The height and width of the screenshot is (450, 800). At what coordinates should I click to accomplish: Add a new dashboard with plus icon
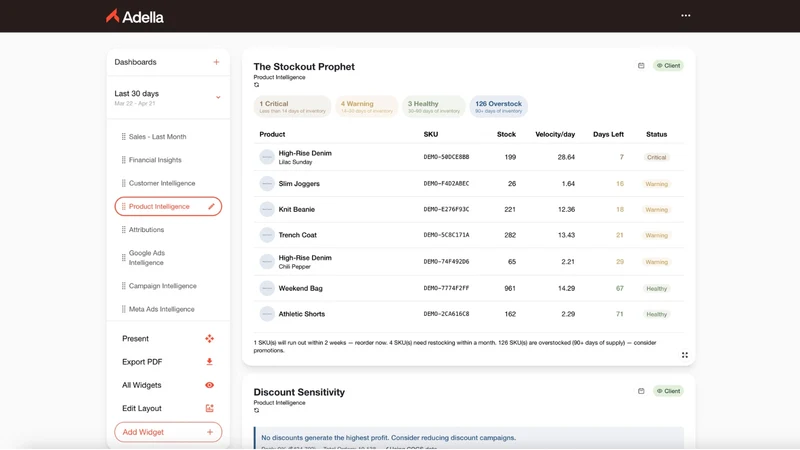coord(216,62)
